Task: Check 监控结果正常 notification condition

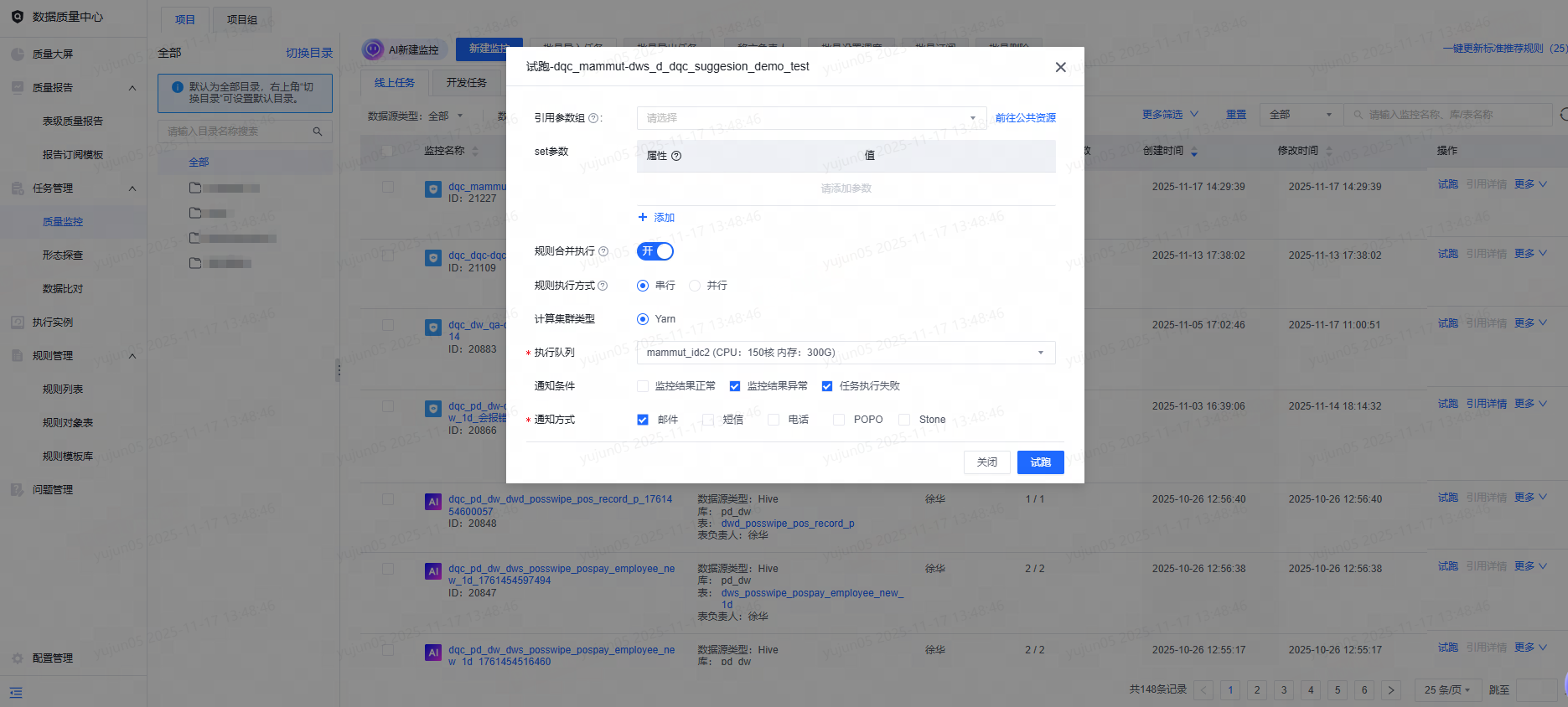Action: 643,386
